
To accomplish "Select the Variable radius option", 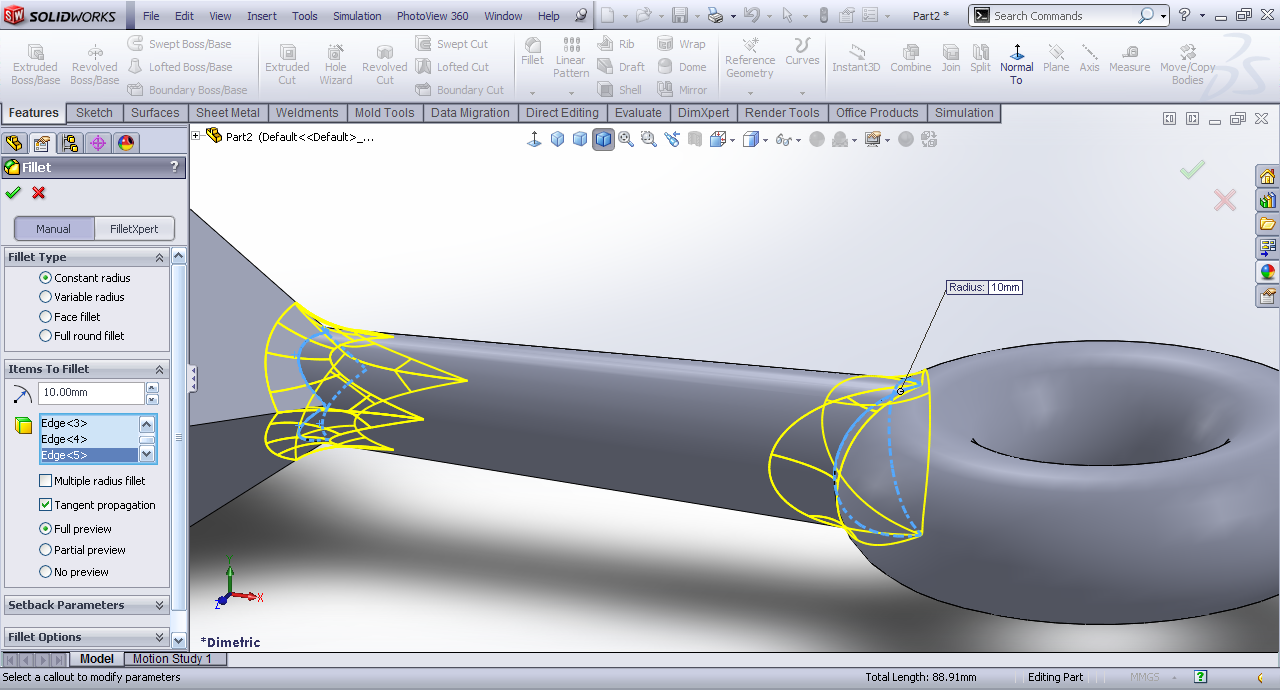I will [x=45, y=297].
